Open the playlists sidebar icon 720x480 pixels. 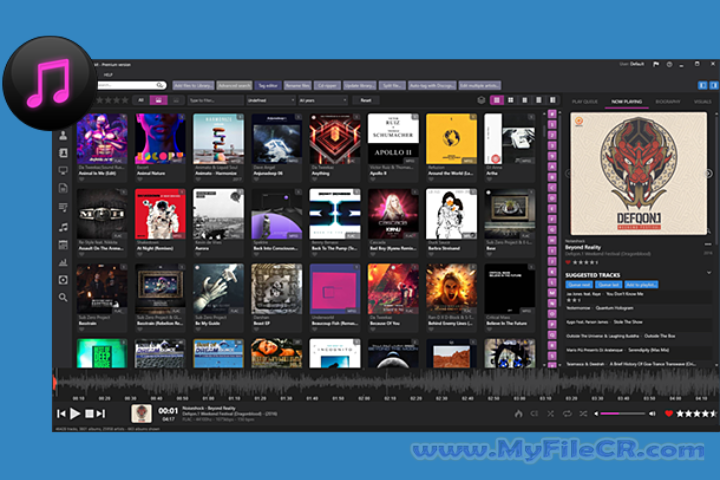[63, 208]
